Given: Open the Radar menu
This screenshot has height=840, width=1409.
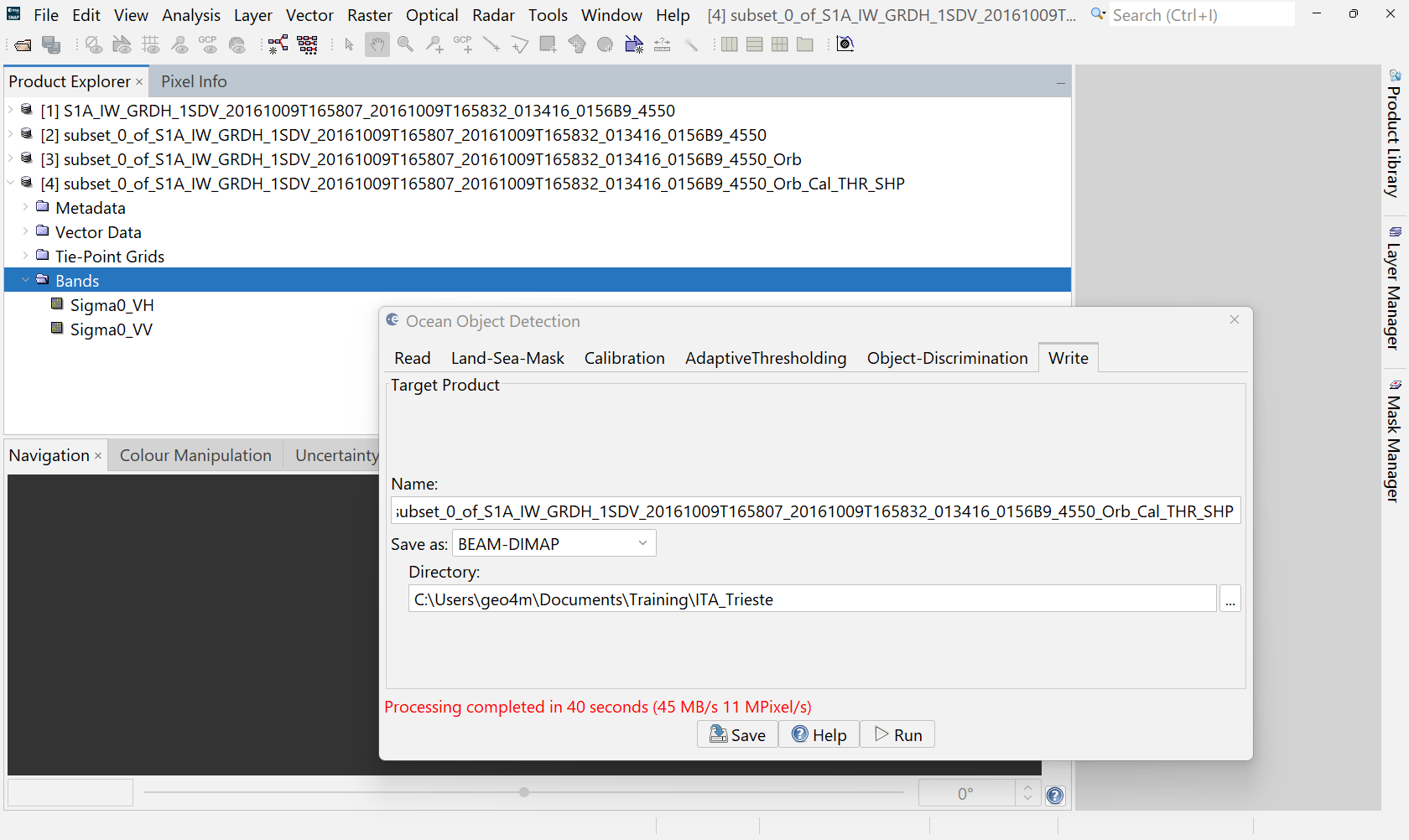Looking at the screenshot, I should (493, 15).
